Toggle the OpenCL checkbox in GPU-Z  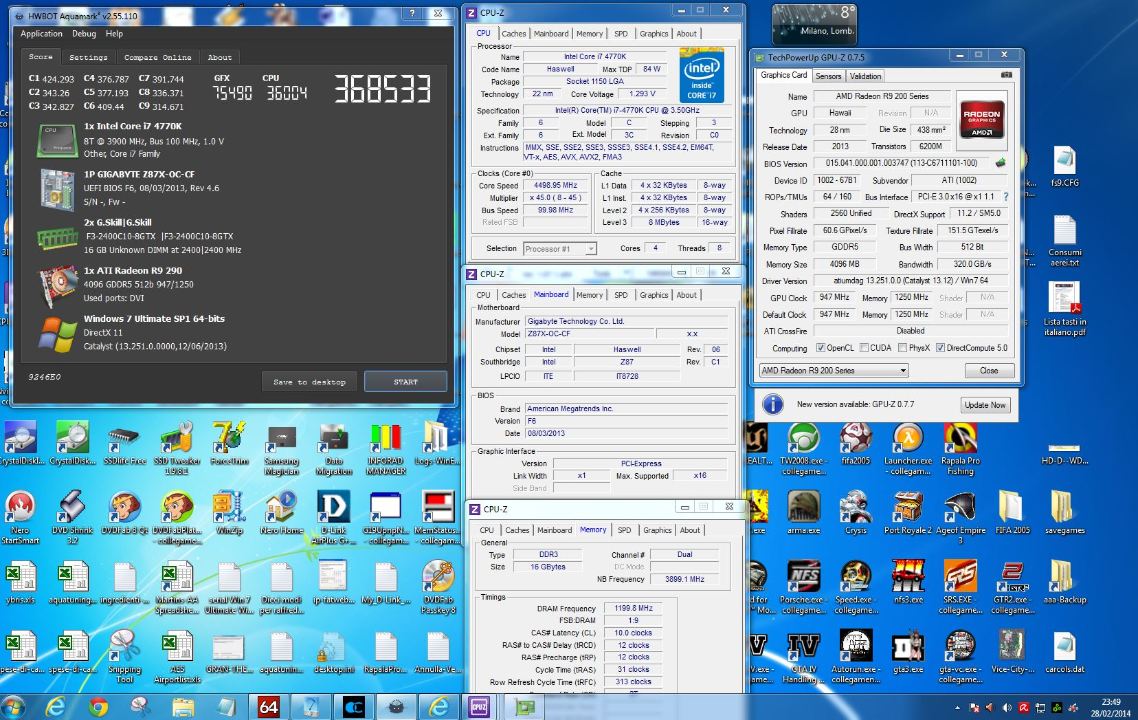tap(820, 348)
